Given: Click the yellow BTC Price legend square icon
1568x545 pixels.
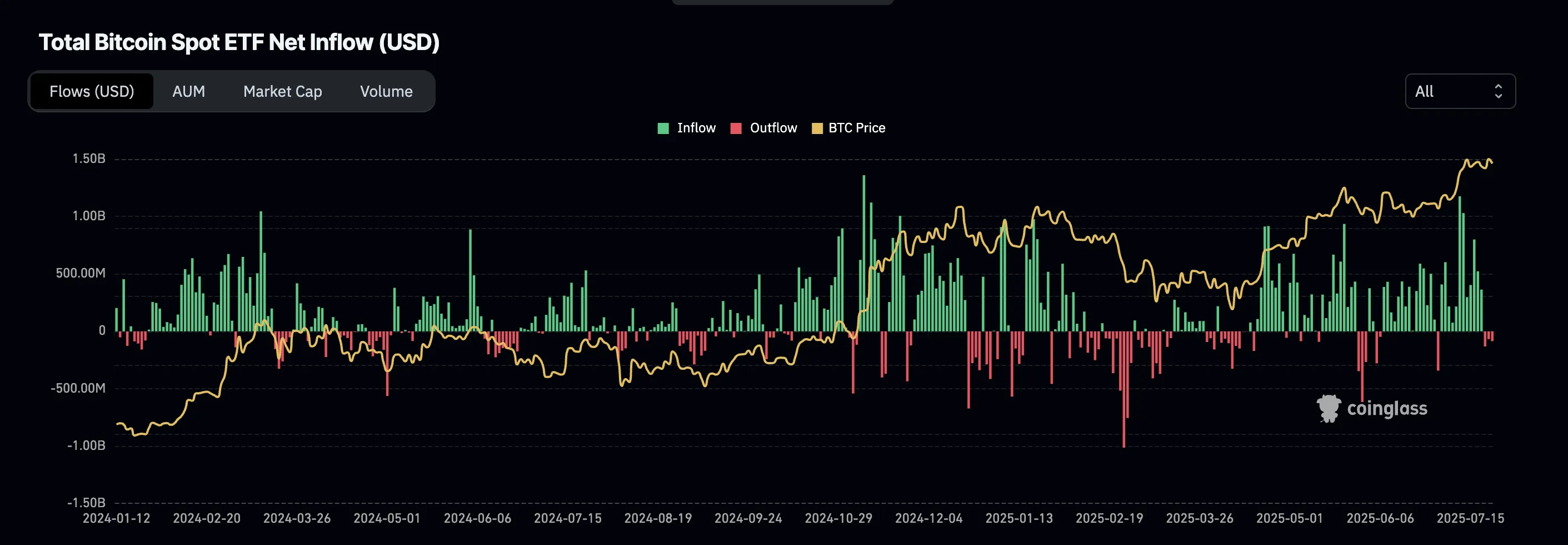Looking at the screenshot, I should [x=818, y=128].
